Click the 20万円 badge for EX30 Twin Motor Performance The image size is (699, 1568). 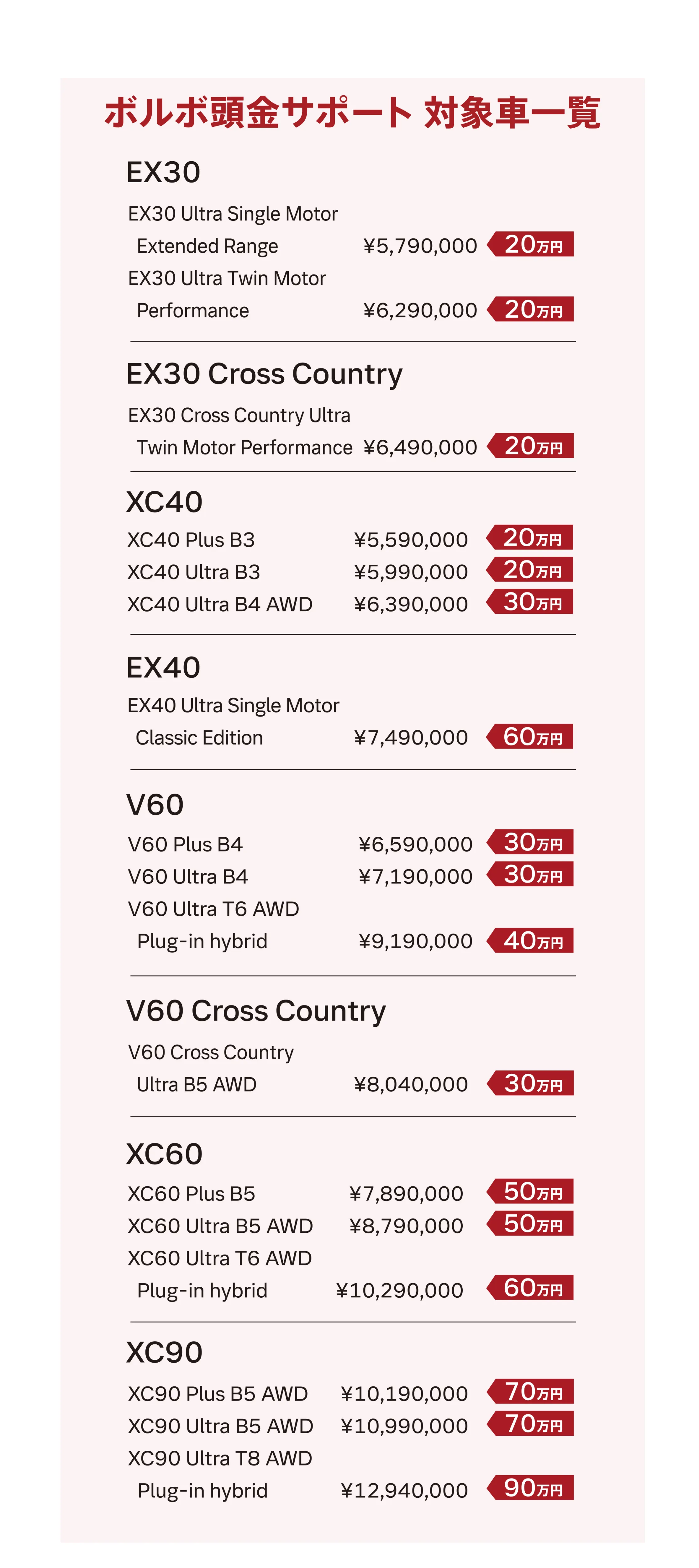coord(530,309)
